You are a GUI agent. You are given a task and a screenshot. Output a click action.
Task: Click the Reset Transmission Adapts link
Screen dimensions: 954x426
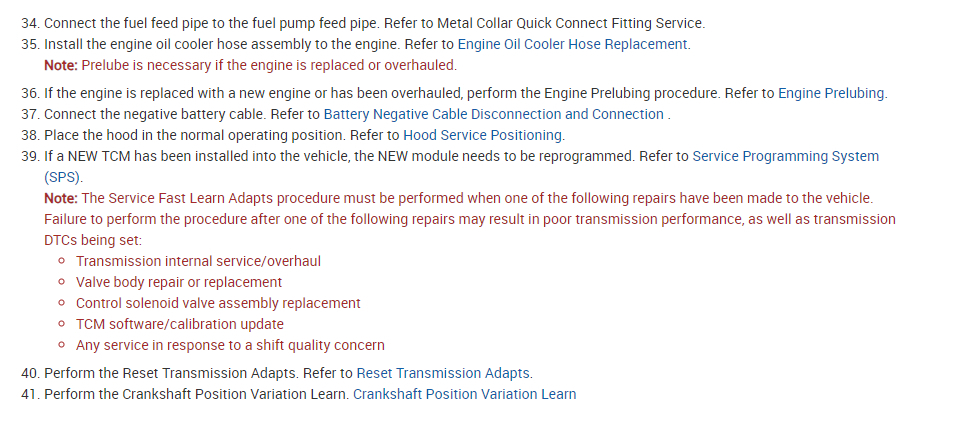click(x=443, y=373)
